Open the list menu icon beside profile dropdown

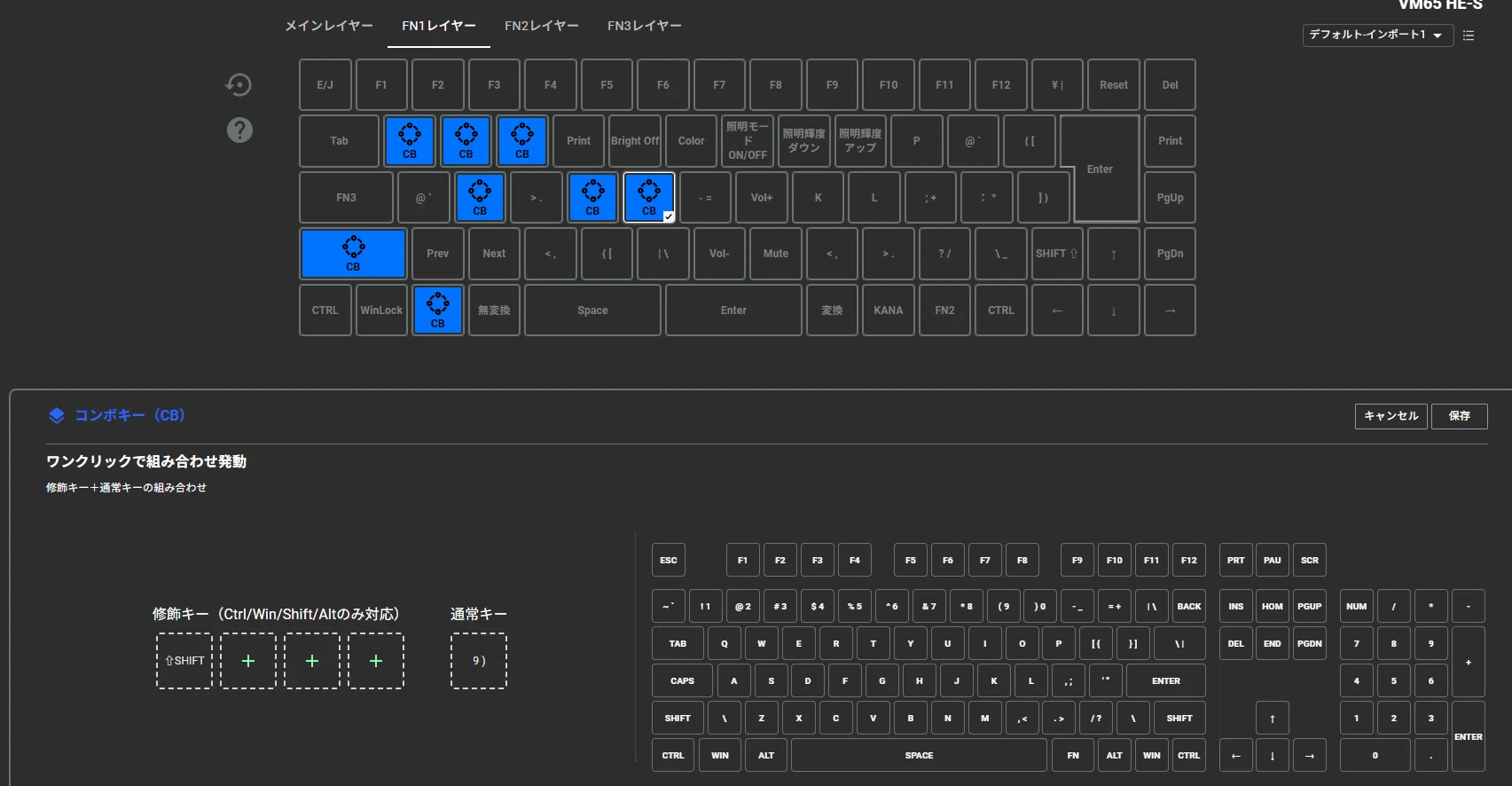(x=1469, y=35)
